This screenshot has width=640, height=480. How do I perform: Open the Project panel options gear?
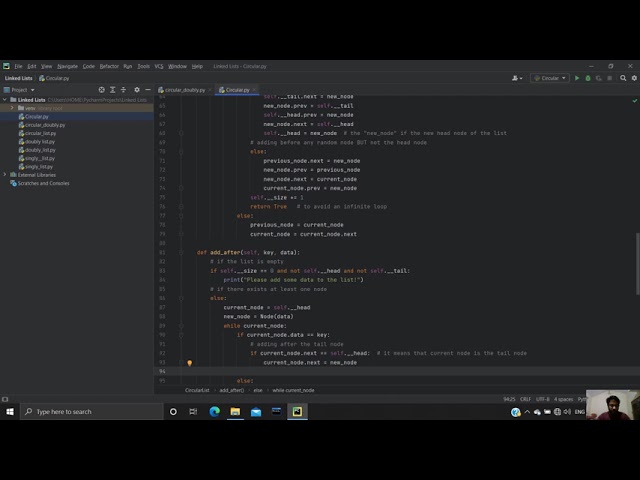[x=137, y=90]
